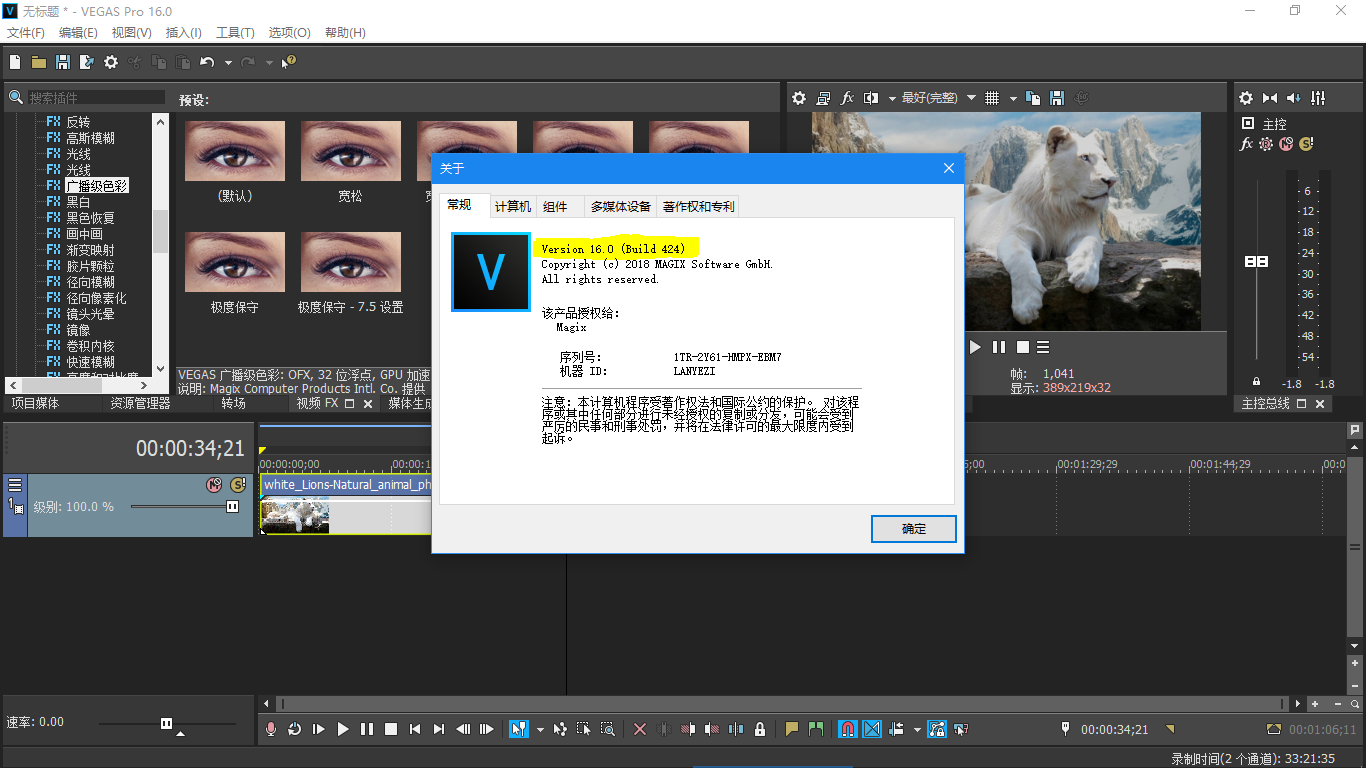Open master bus audio properties gear
This screenshot has width=1366, height=768.
point(1246,98)
